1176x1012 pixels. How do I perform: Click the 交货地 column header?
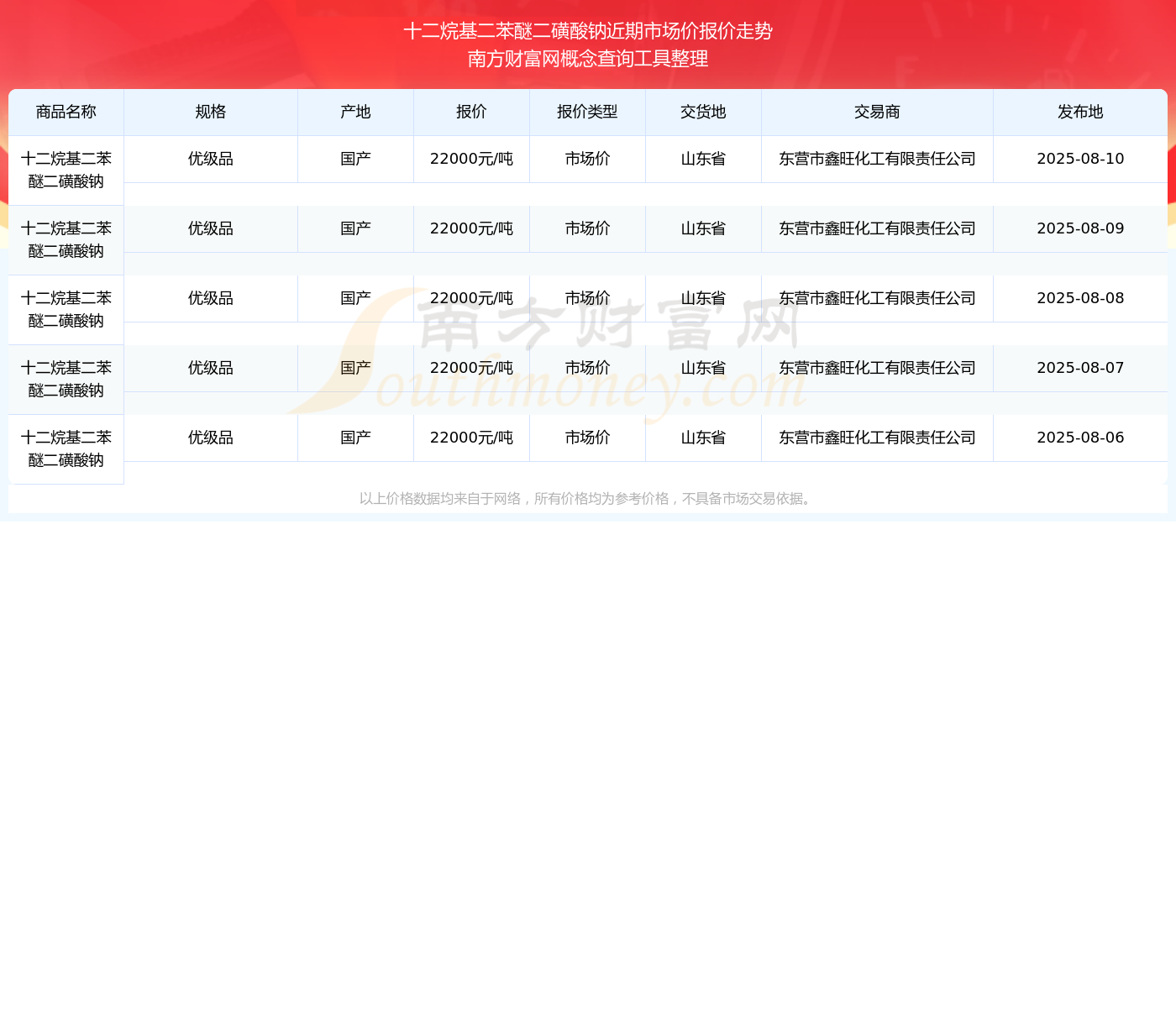(x=704, y=112)
